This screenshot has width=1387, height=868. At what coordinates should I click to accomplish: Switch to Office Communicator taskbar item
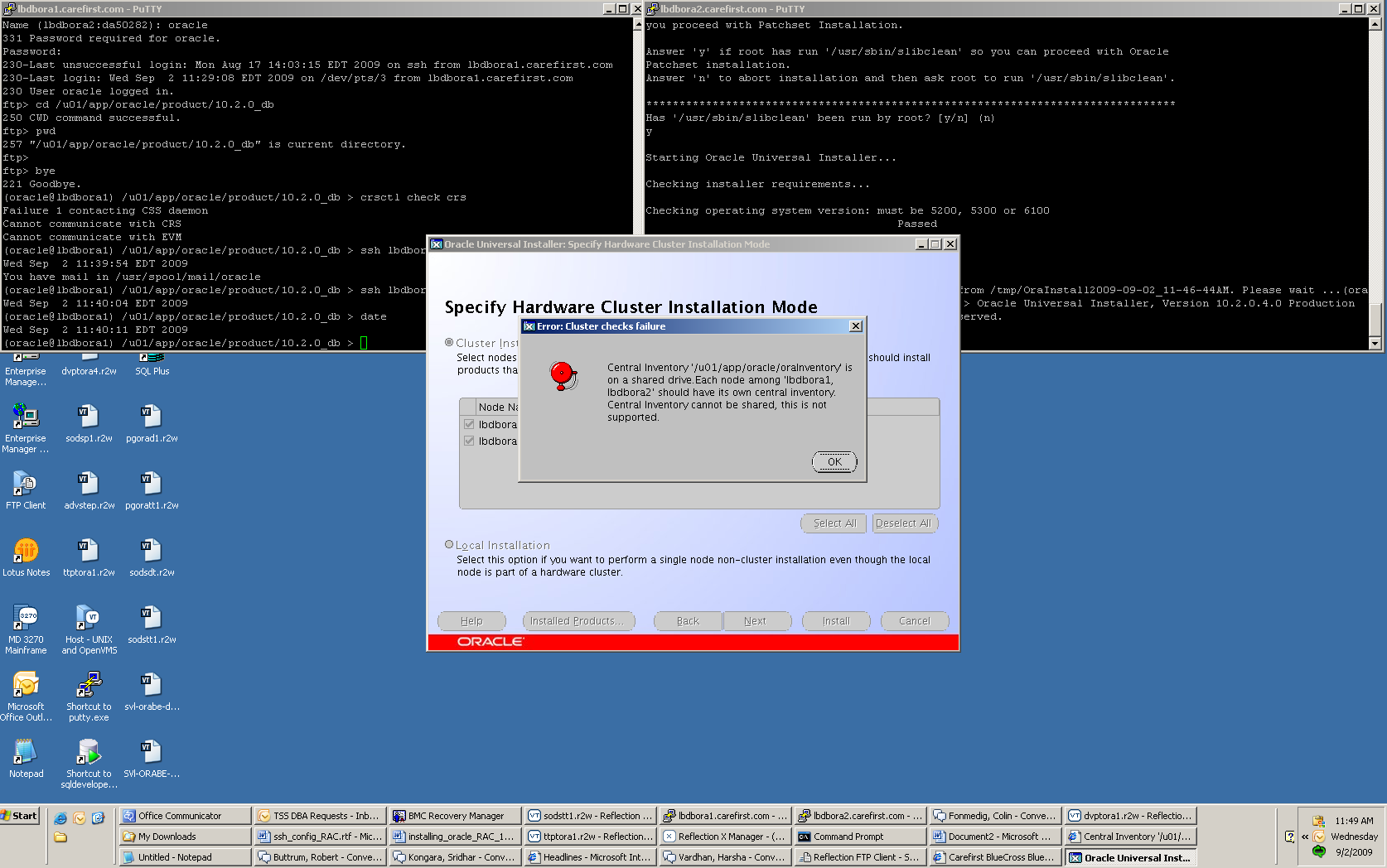[185, 816]
